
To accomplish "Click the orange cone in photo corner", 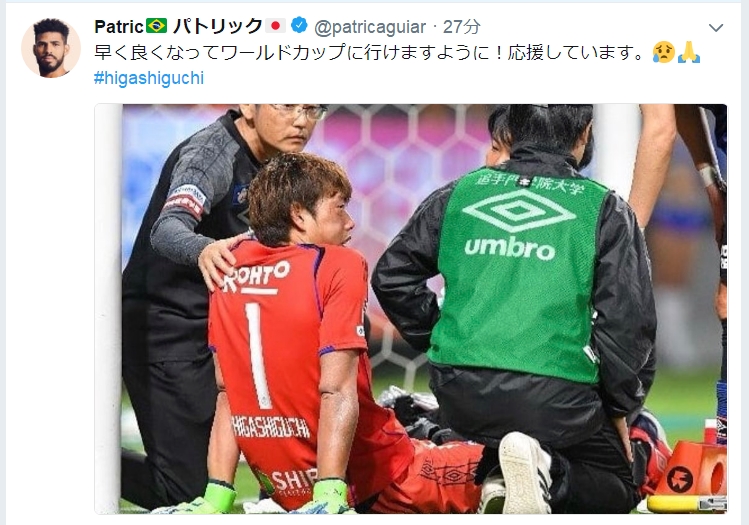I will (x=693, y=469).
